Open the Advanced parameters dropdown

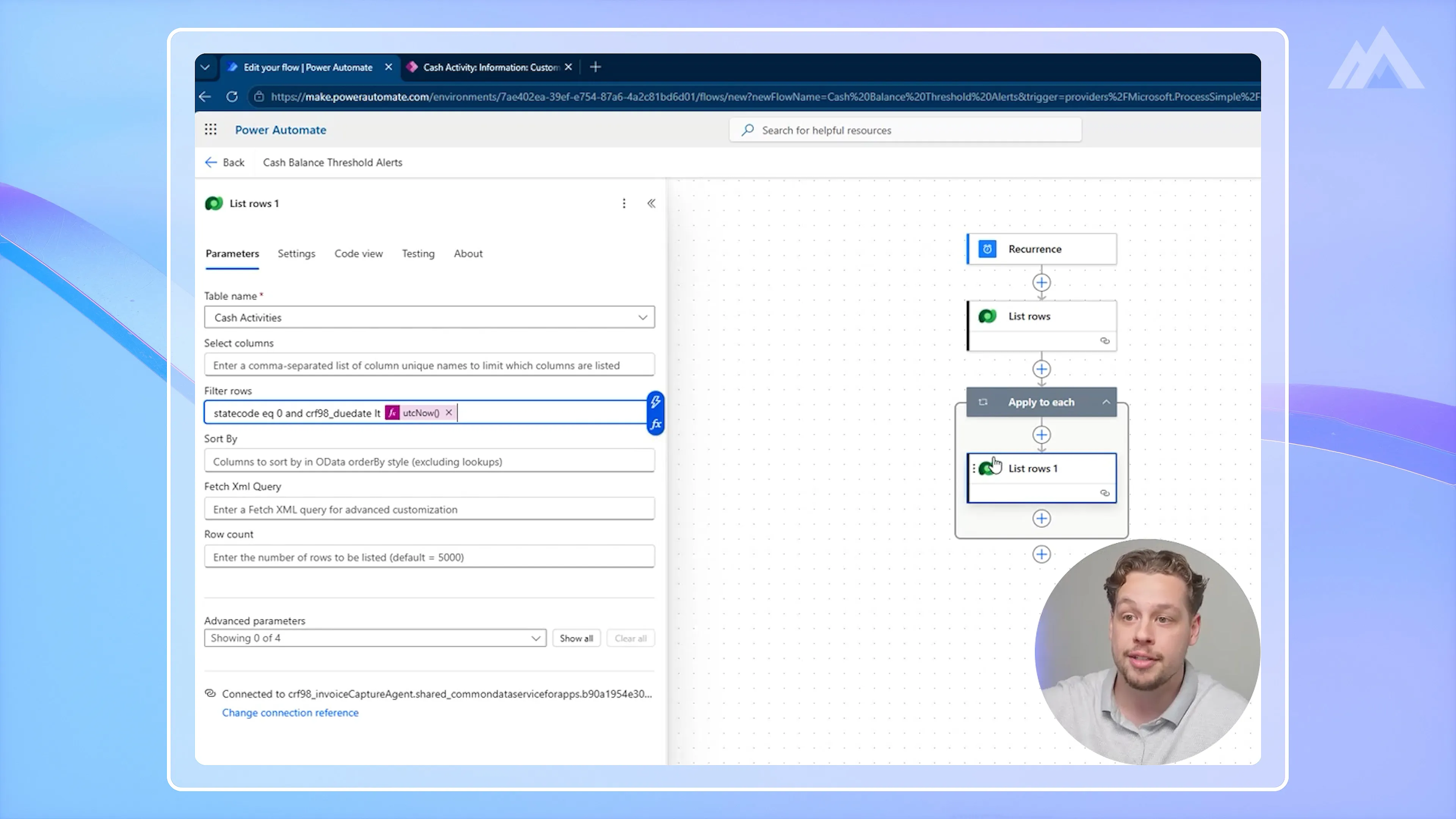tap(375, 638)
